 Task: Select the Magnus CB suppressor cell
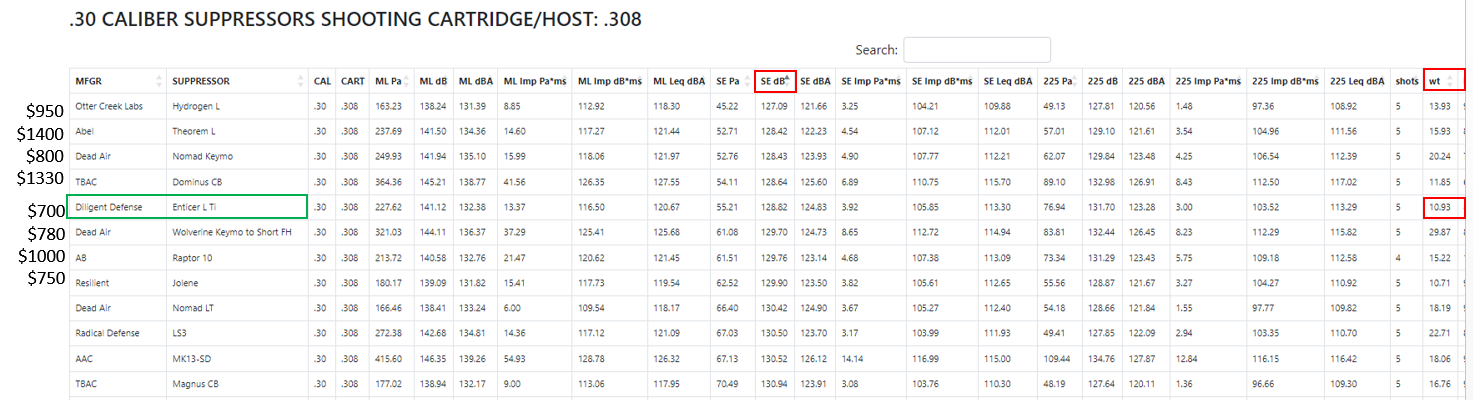[237, 383]
